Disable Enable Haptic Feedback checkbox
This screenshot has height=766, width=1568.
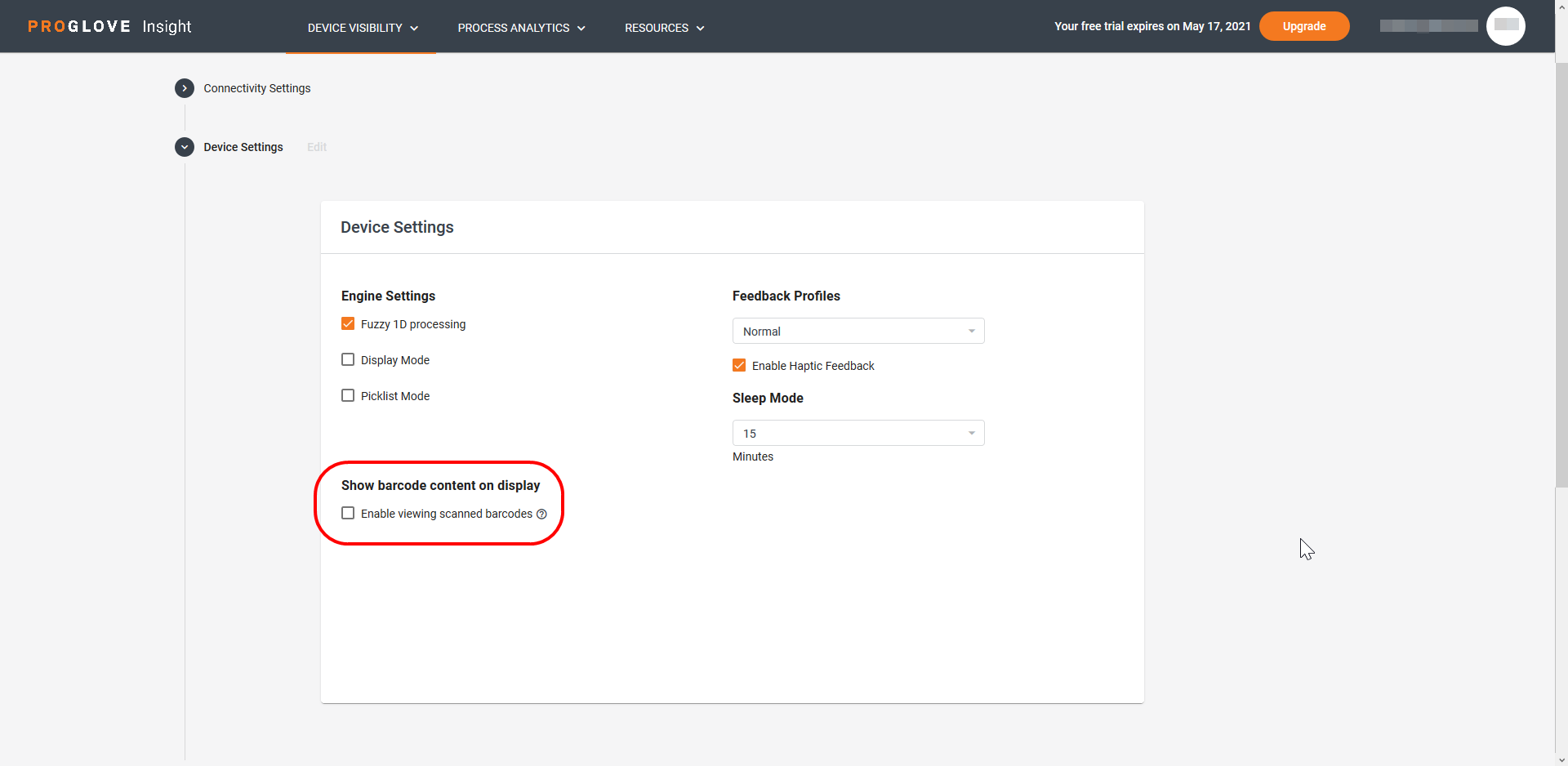click(x=739, y=366)
